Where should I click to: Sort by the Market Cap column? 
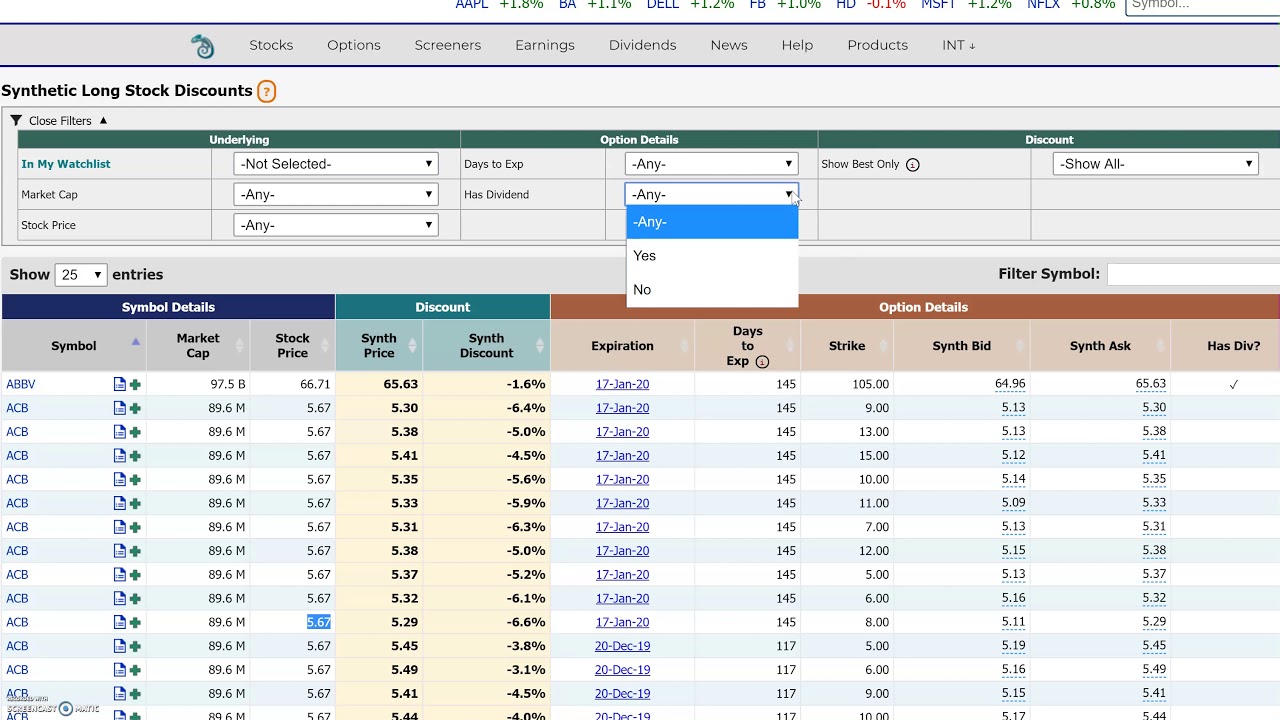click(198, 346)
